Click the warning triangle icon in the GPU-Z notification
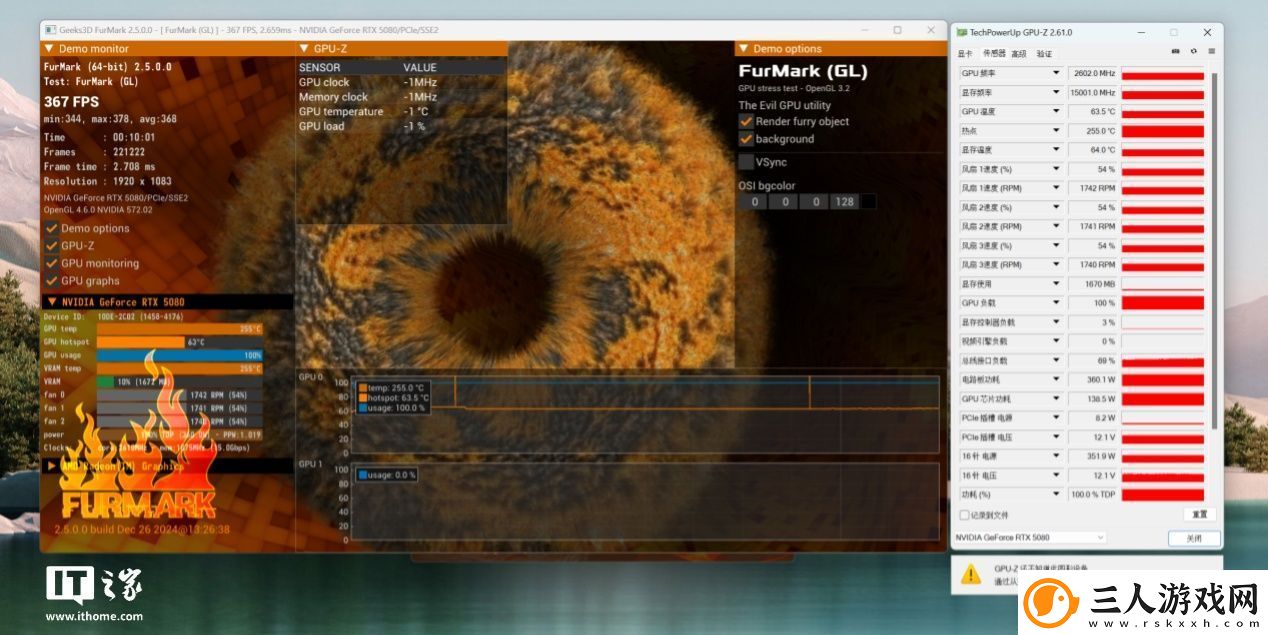This screenshot has width=1268, height=635. [x=971, y=574]
